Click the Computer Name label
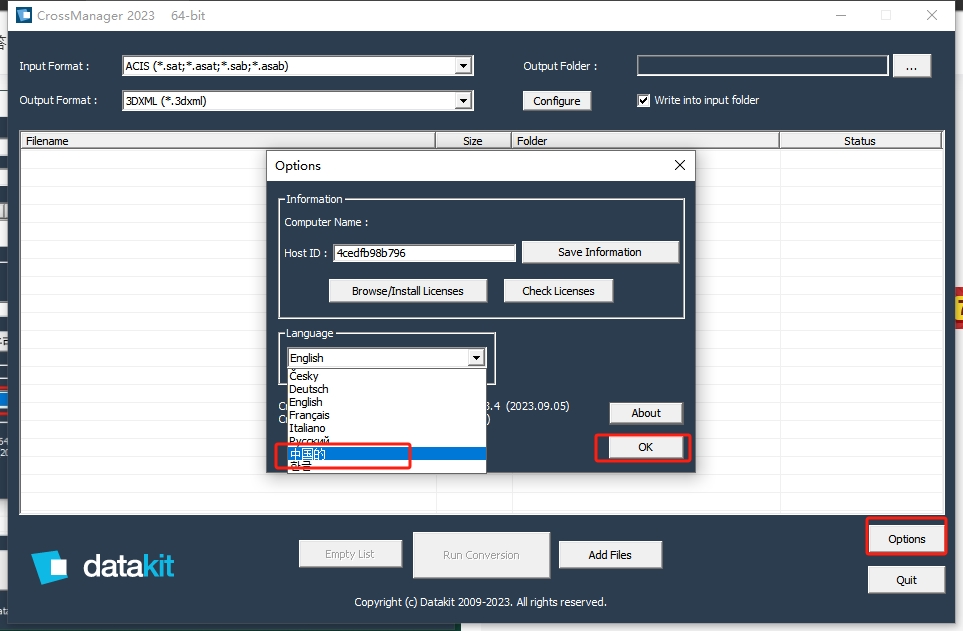Screen dimensions: 963x631 (326, 222)
